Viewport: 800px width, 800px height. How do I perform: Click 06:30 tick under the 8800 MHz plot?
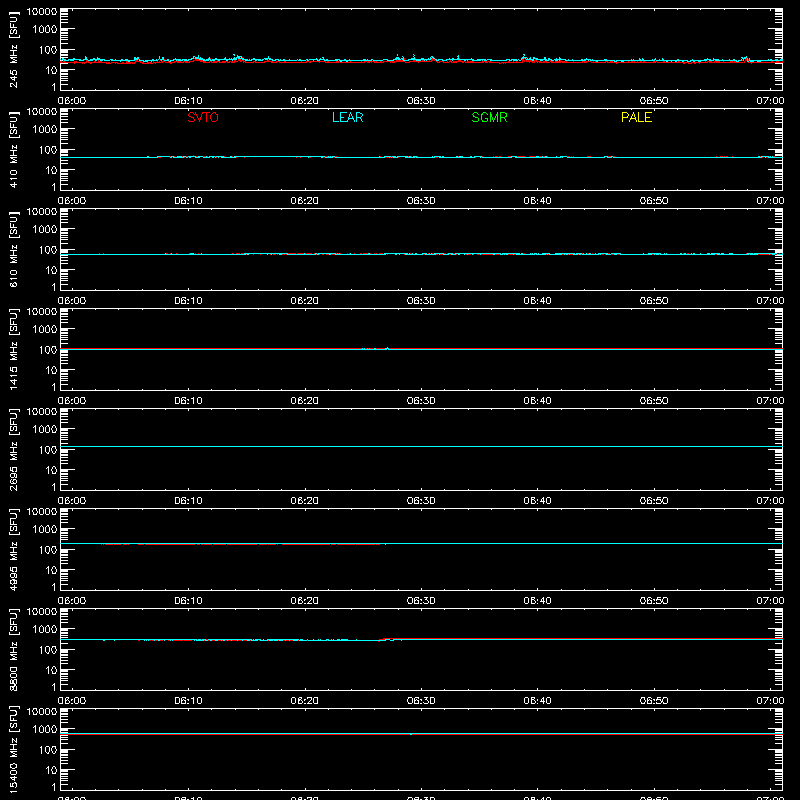pyautogui.click(x=421, y=701)
